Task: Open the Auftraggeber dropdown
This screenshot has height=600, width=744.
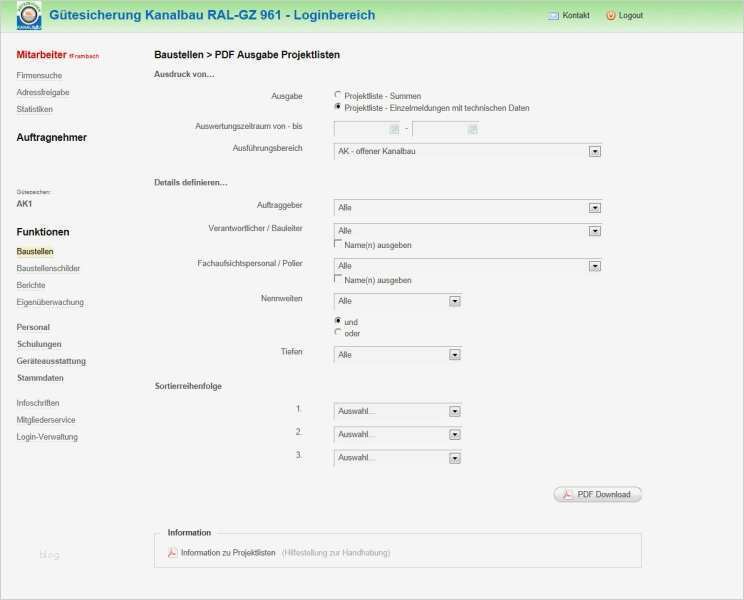Action: pos(468,208)
